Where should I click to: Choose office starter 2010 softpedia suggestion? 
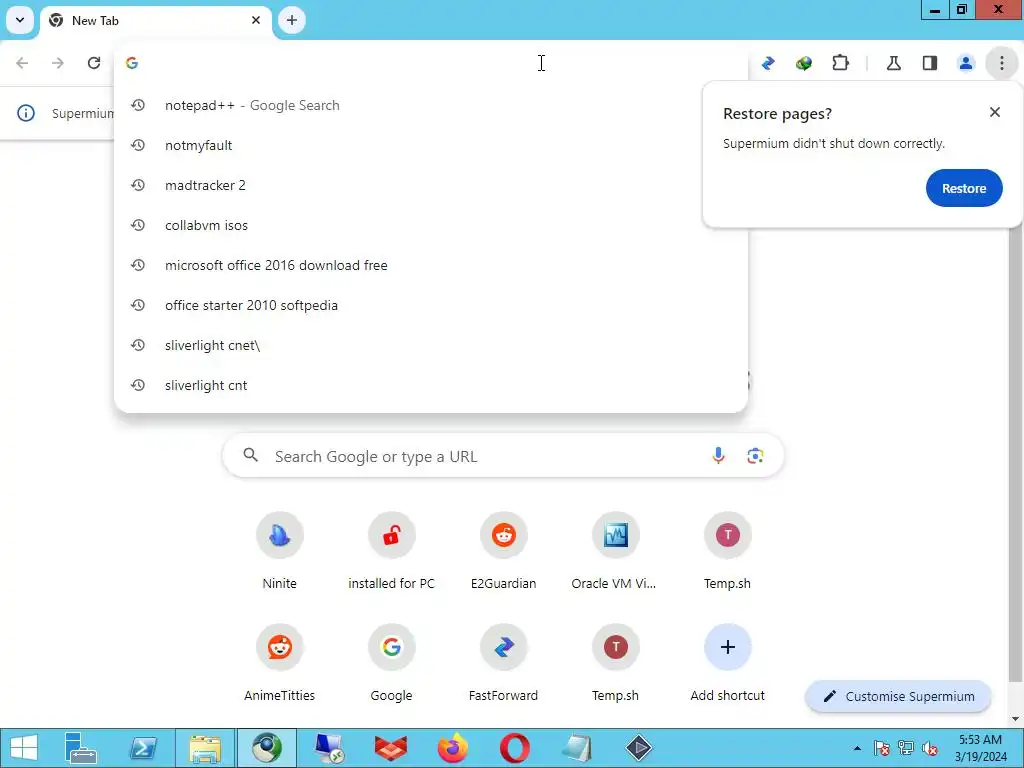(431, 305)
